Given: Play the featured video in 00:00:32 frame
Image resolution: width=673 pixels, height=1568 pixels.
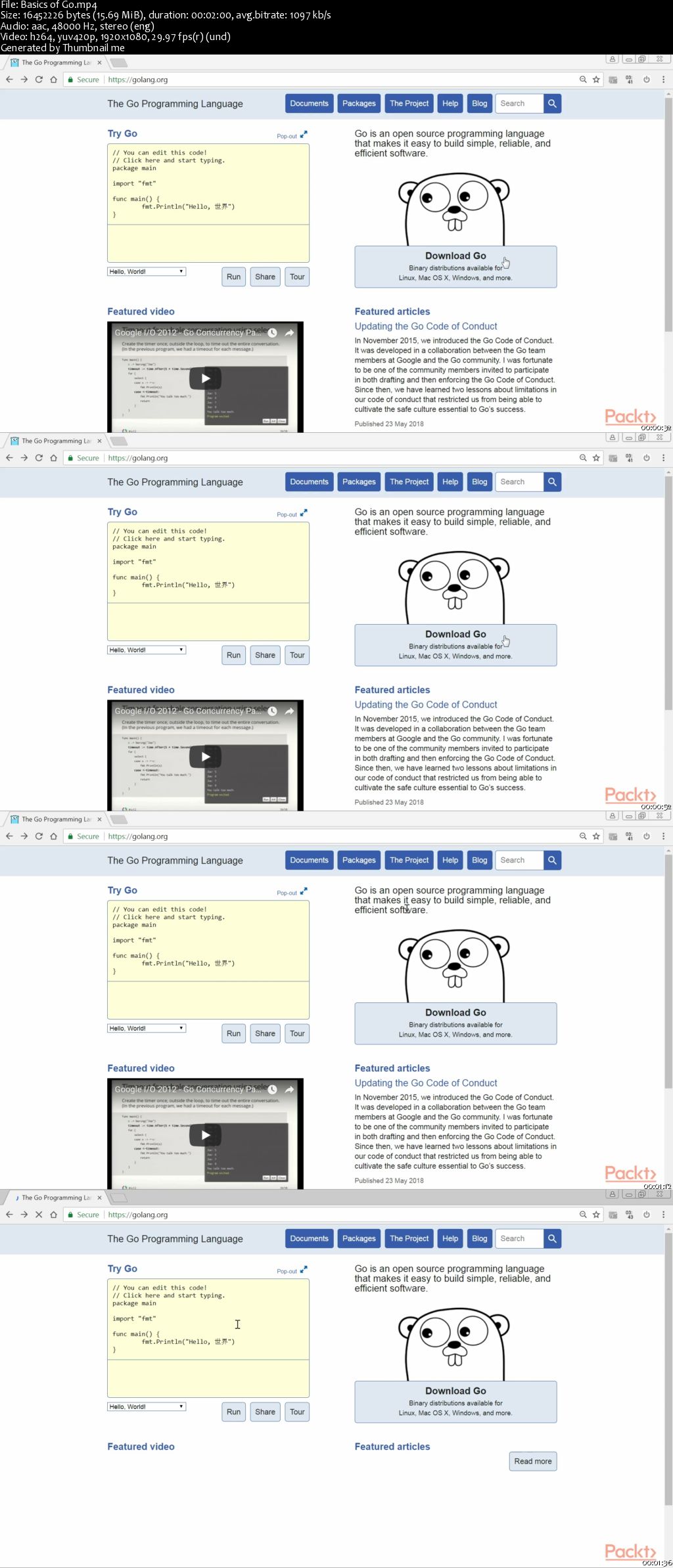Looking at the screenshot, I should tap(205, 378).
